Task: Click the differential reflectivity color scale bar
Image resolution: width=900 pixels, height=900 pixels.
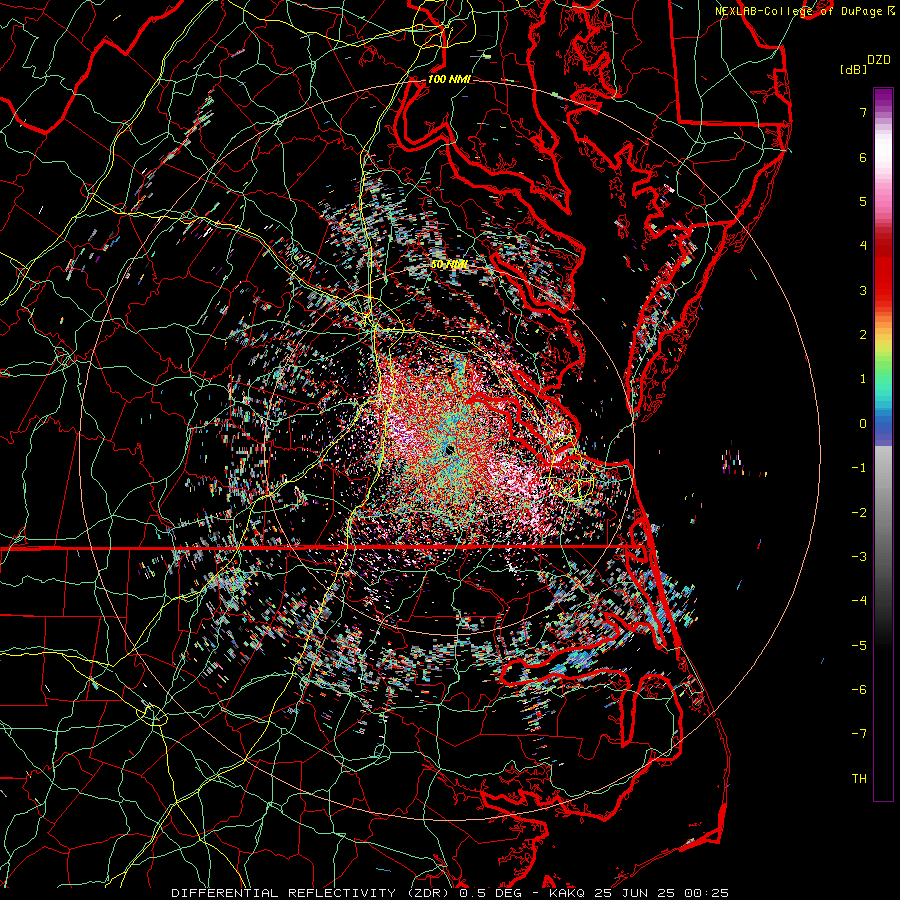Action: click(x=883, y=444)
